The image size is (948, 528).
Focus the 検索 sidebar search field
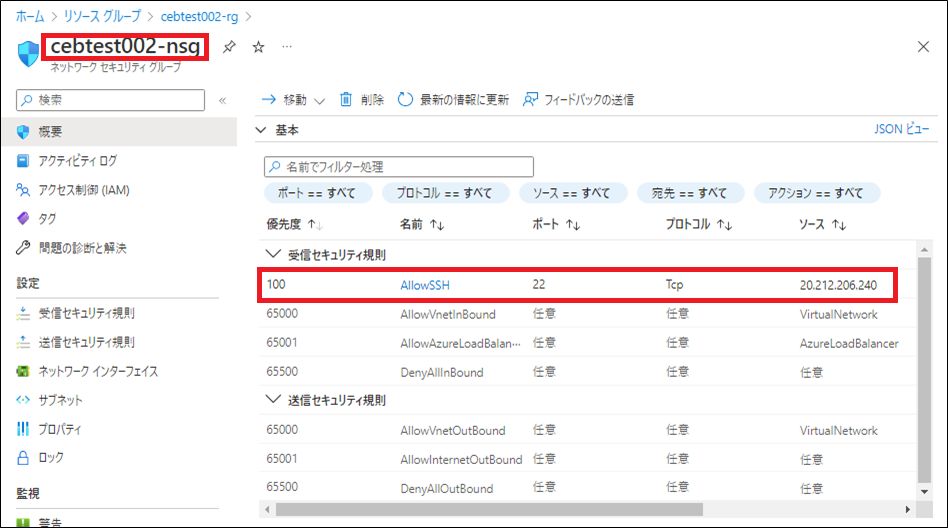point(111,100)
